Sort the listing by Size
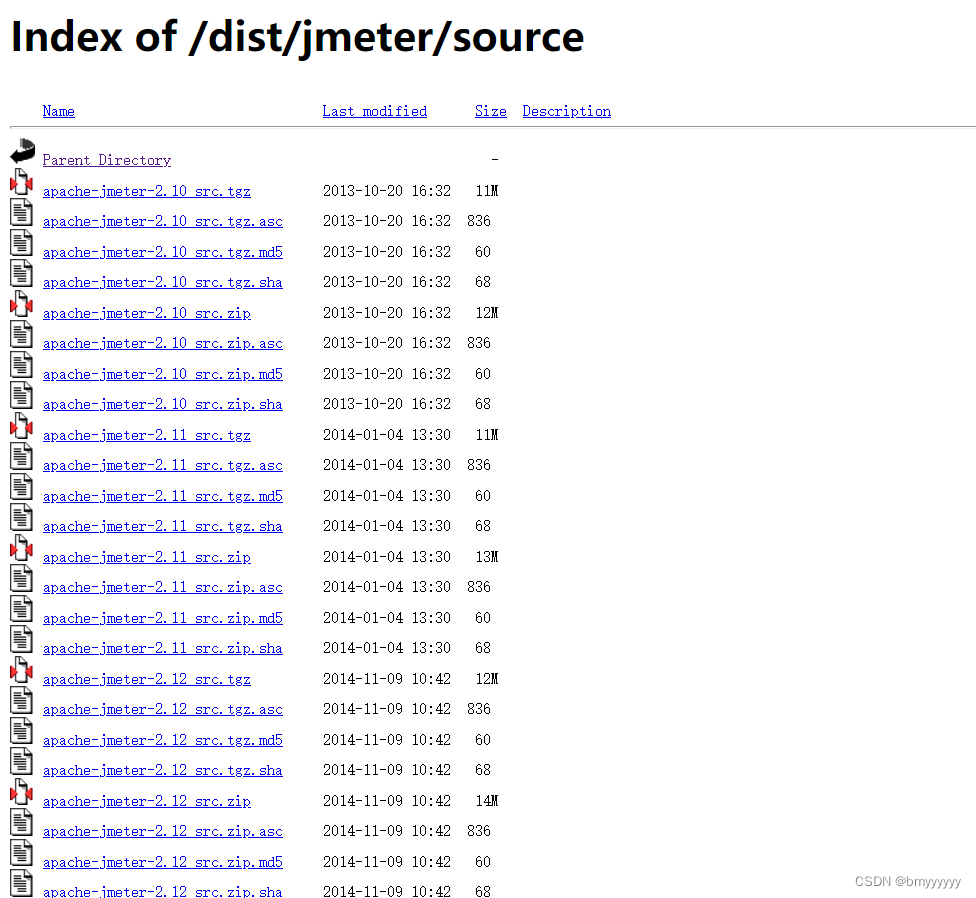The image size is (976, 898). point(490,111)
